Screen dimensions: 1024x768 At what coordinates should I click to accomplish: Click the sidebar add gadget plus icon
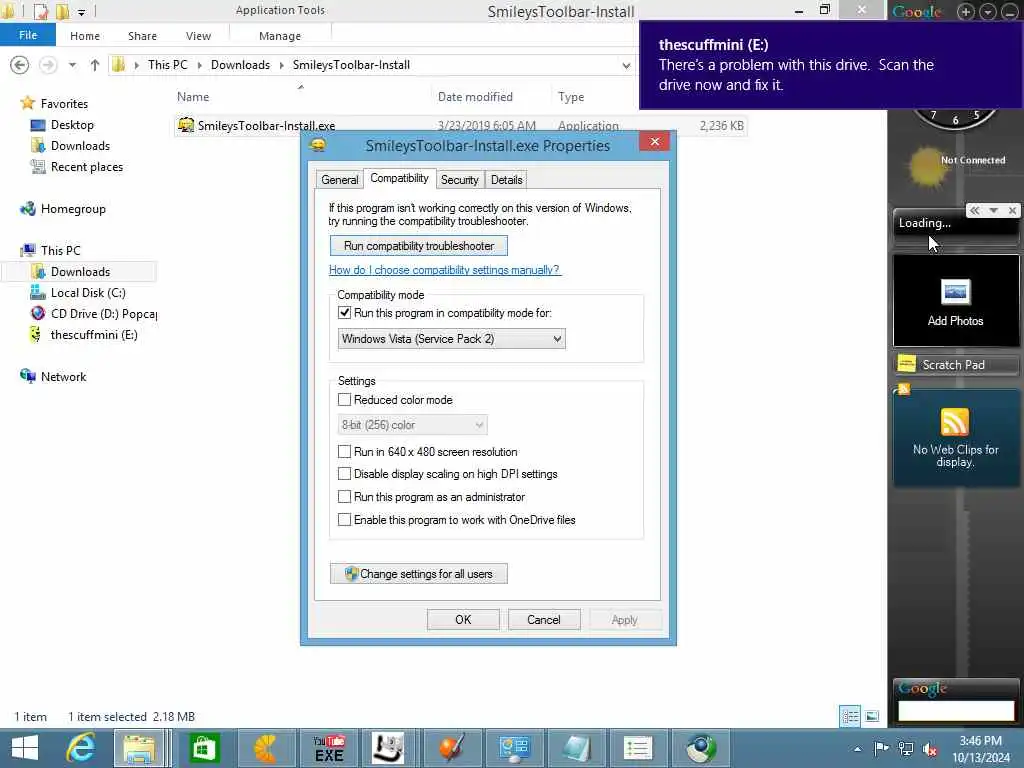[x=965, y=12]
